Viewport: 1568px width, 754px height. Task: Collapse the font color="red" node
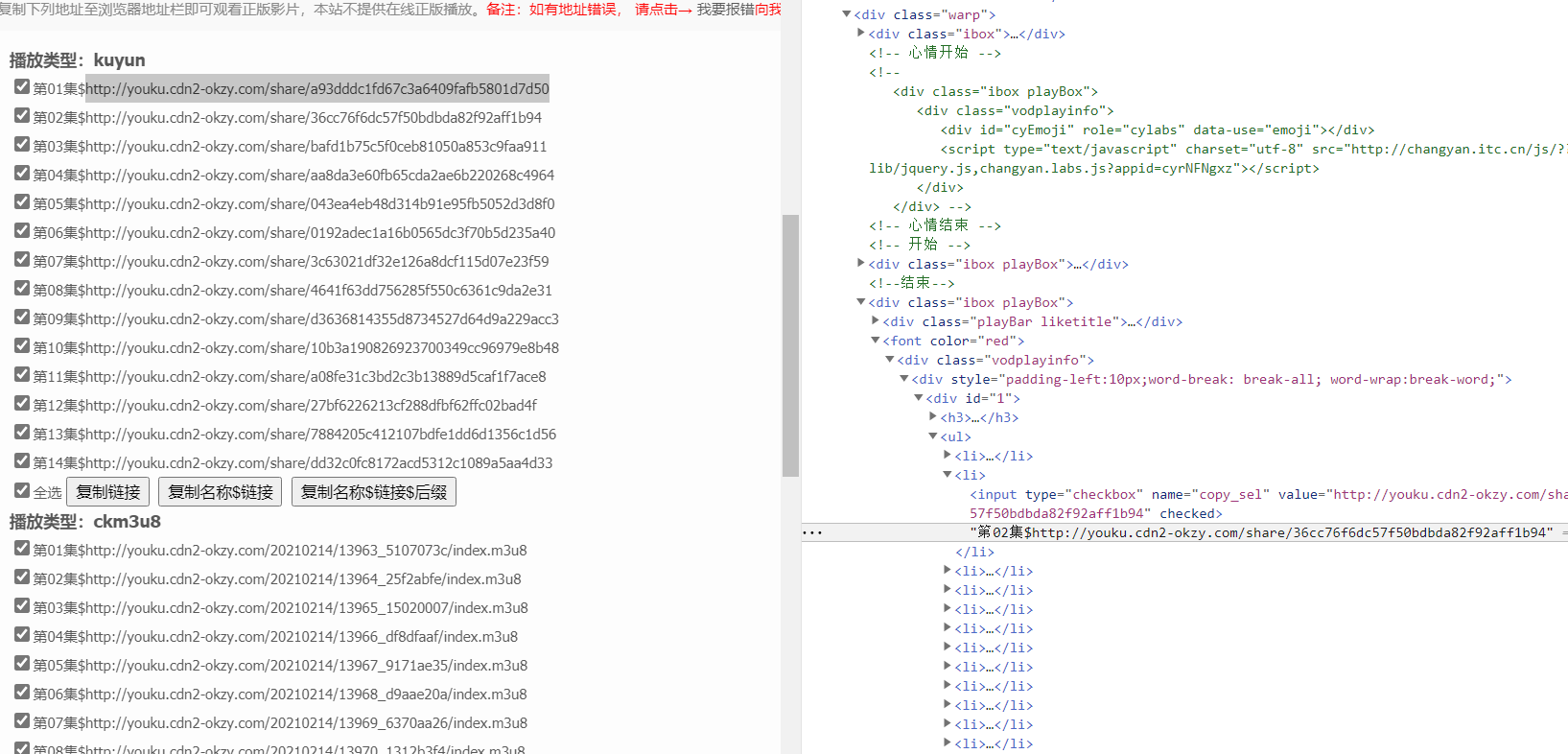click(x=876, y=341)
